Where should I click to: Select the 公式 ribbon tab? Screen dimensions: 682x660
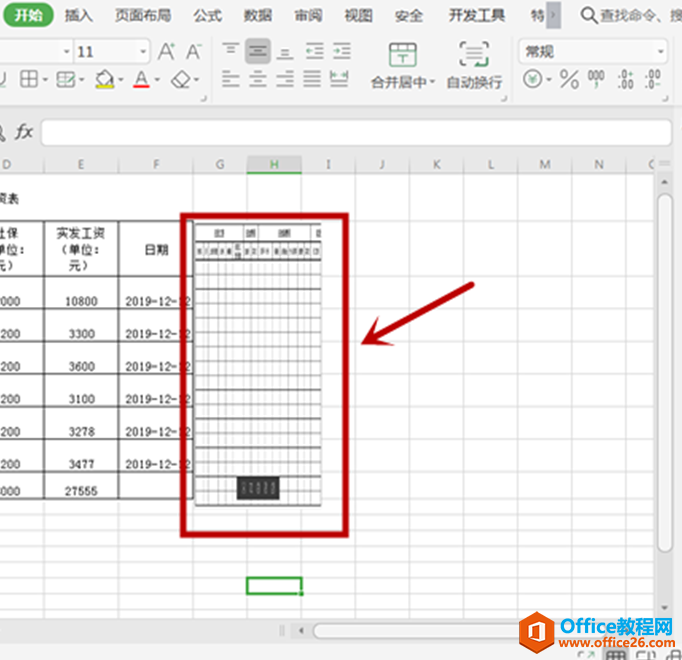point(207,16)
